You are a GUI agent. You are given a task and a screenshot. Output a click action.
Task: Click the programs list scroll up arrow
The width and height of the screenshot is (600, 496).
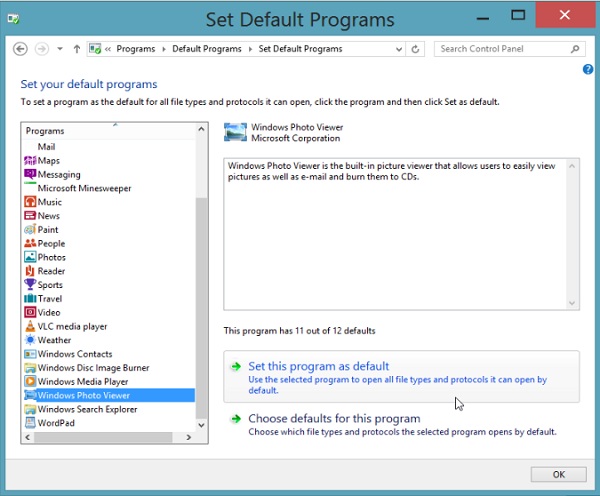(201, 129)
